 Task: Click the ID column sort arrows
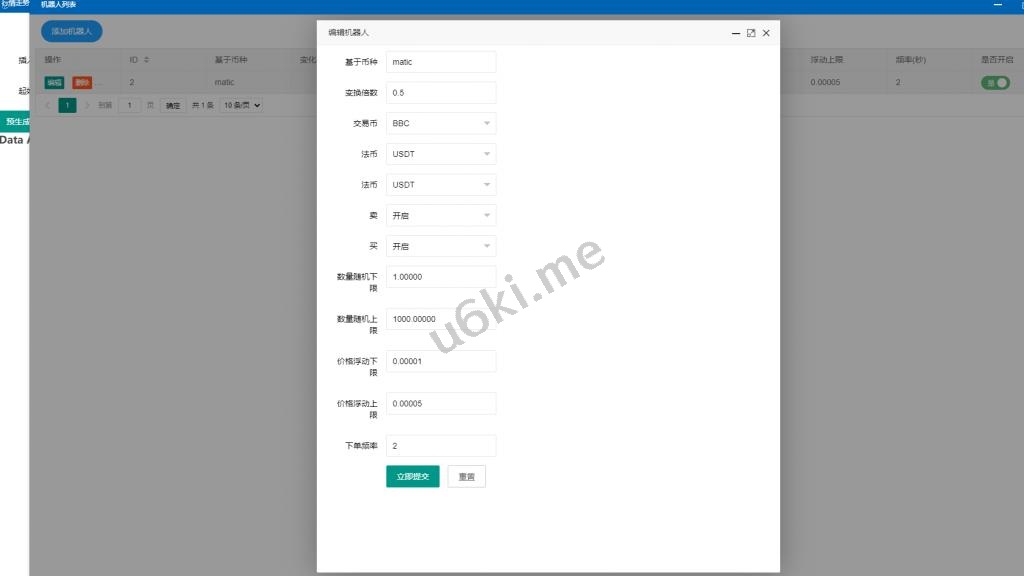(x=146, y=60)
